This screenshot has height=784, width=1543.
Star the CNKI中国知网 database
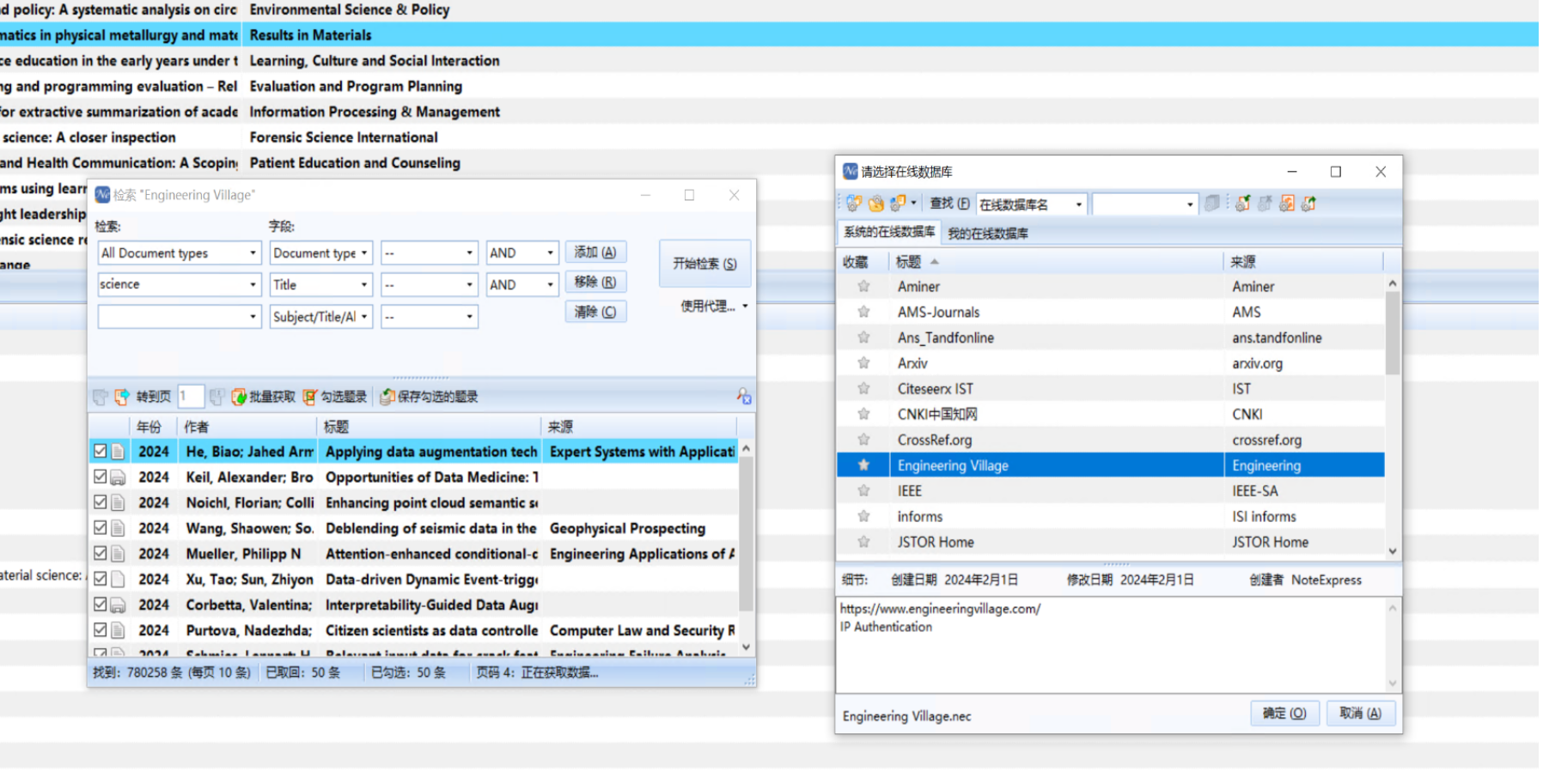(x=863, y=414)
